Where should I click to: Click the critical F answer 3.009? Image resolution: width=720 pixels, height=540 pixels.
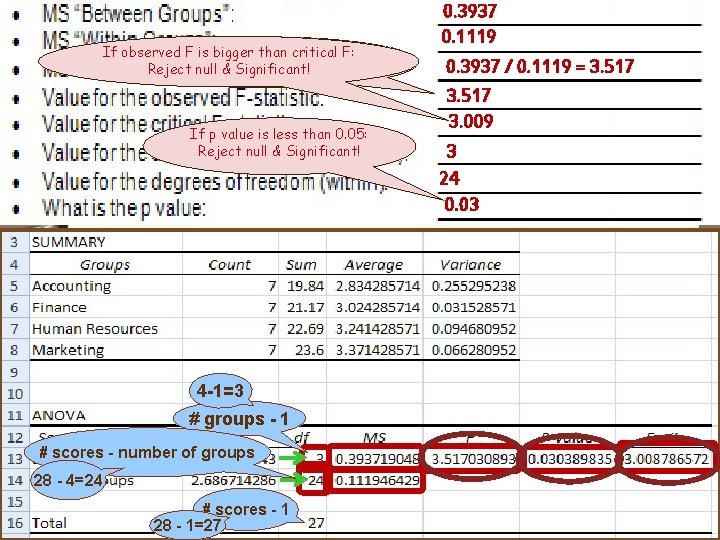pos(471,121)
